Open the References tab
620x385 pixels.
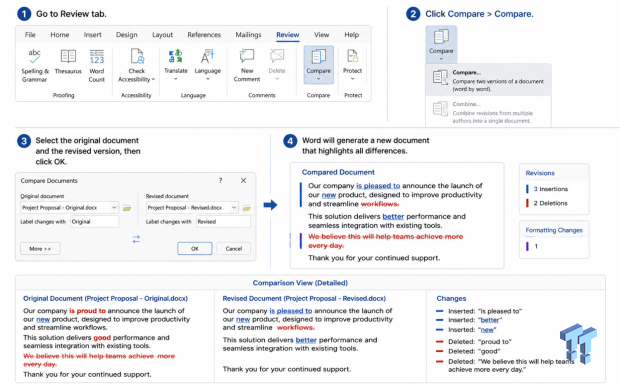click(x=204, y=35)
